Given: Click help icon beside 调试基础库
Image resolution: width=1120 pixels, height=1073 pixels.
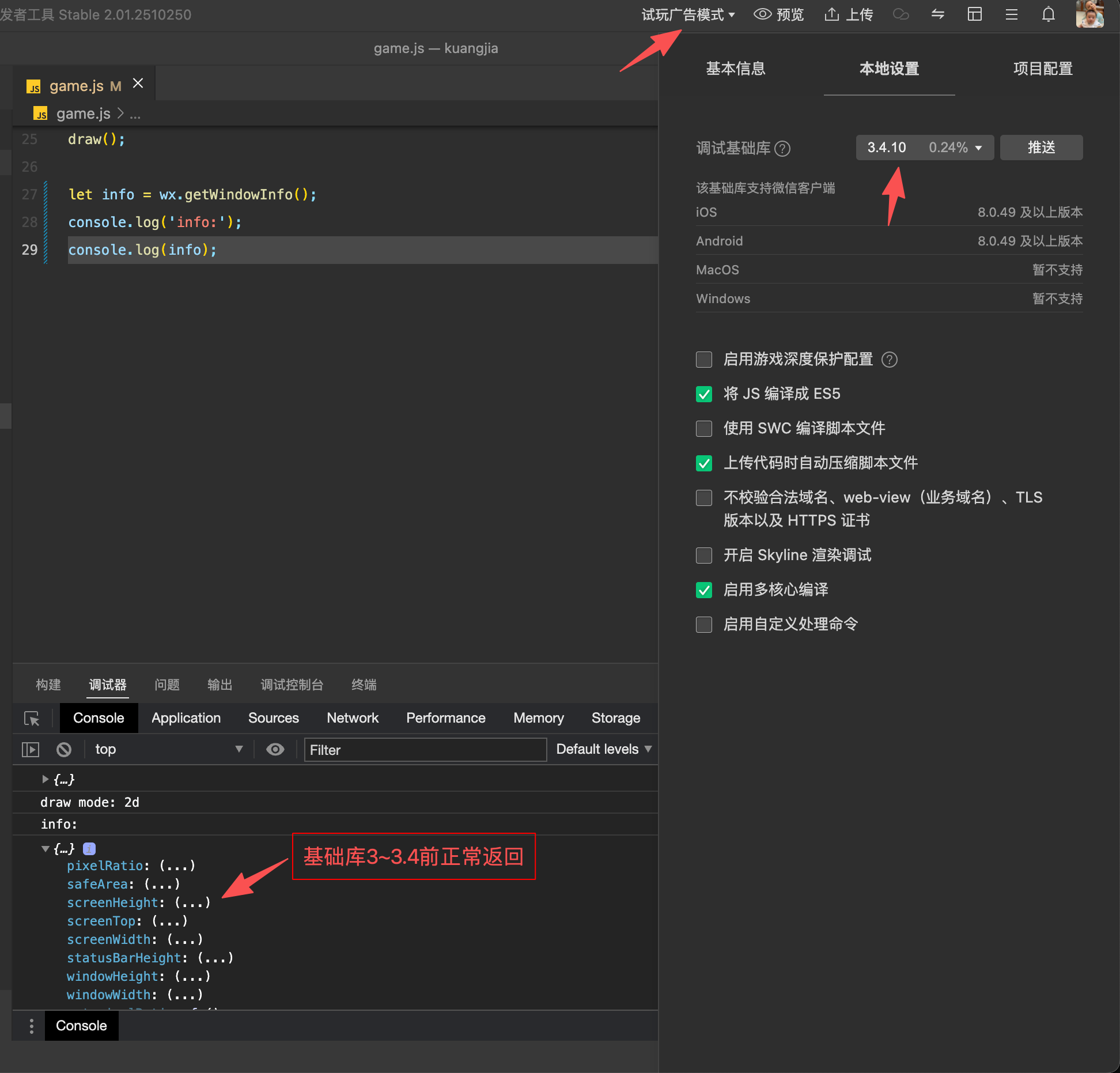Looking at the screenshot, I should (x=782, y=149).
